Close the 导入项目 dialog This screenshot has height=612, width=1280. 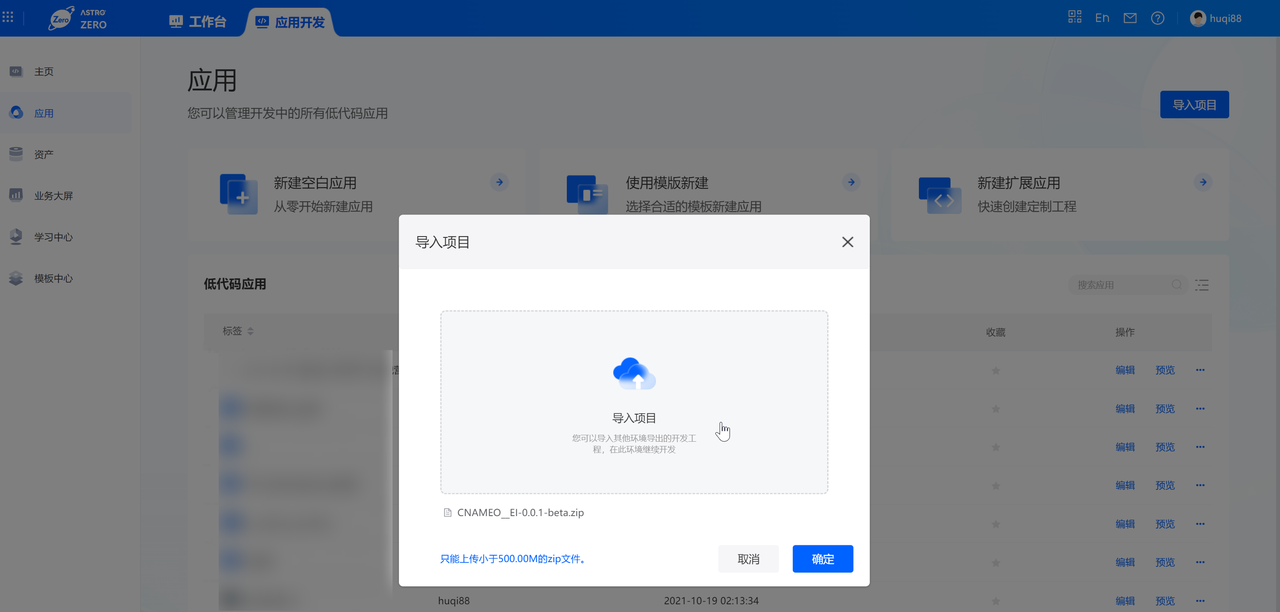(848, 242)
